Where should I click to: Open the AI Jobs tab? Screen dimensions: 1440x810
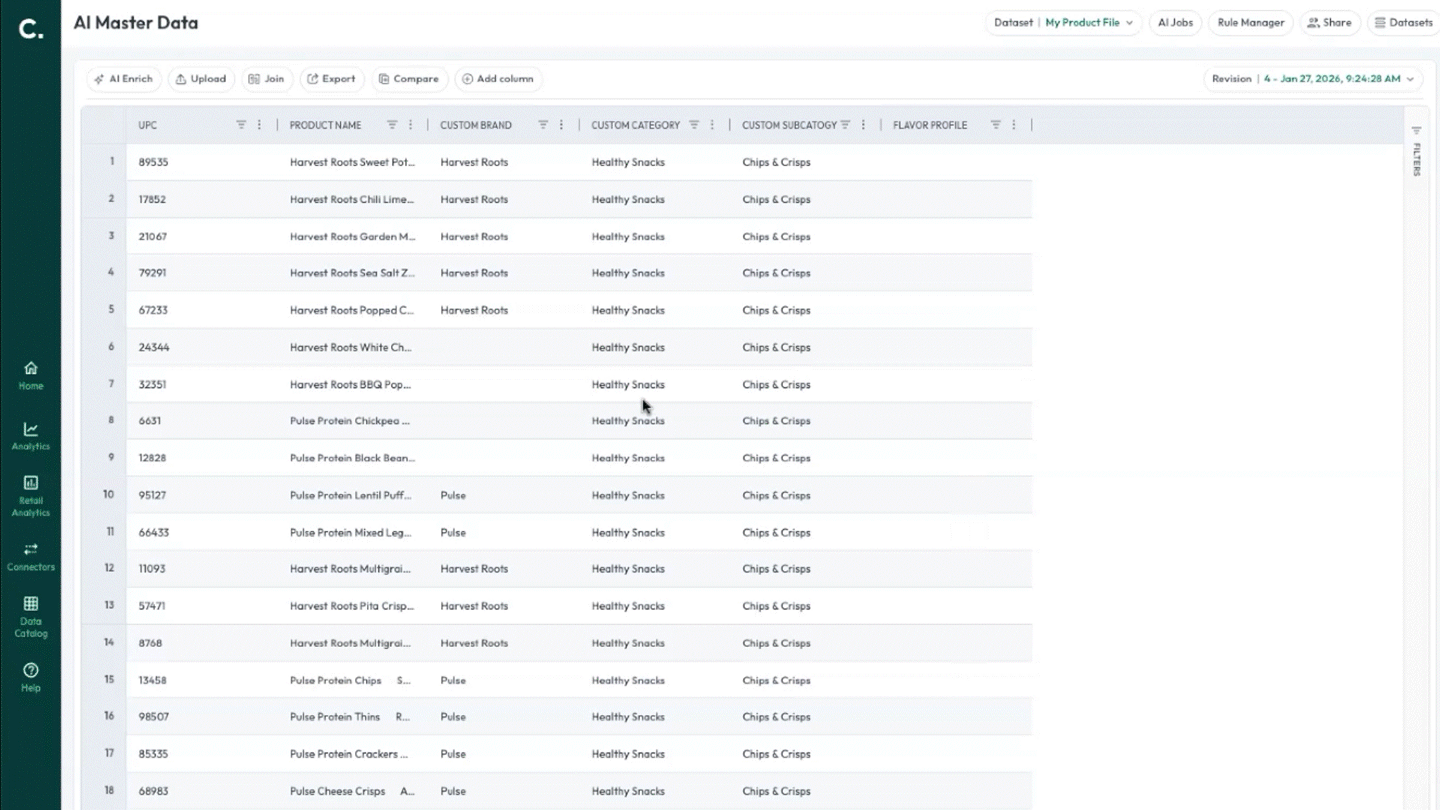1175,23
